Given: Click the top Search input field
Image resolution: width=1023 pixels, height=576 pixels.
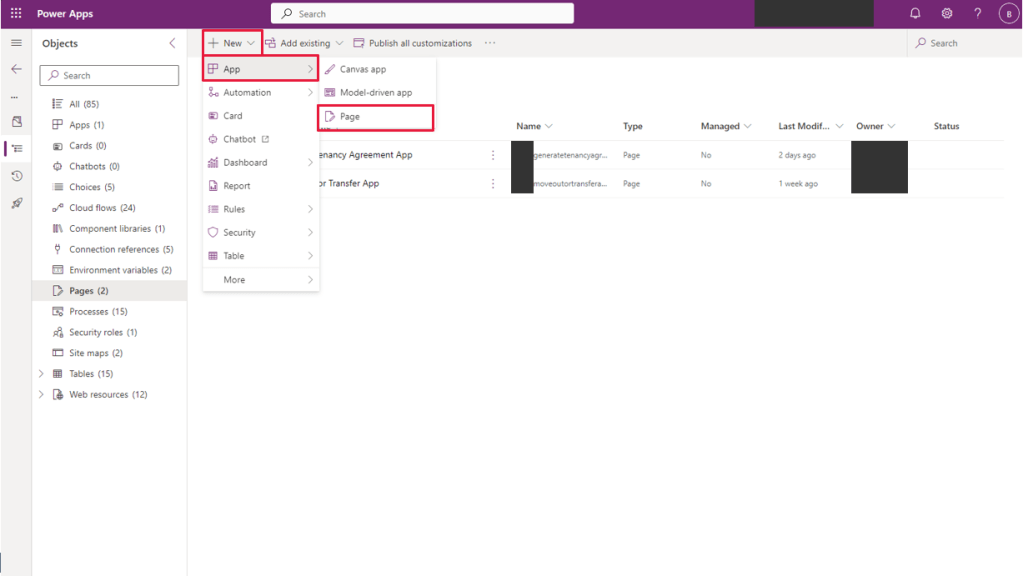Looking at the screenshot, I should (422, 14).
